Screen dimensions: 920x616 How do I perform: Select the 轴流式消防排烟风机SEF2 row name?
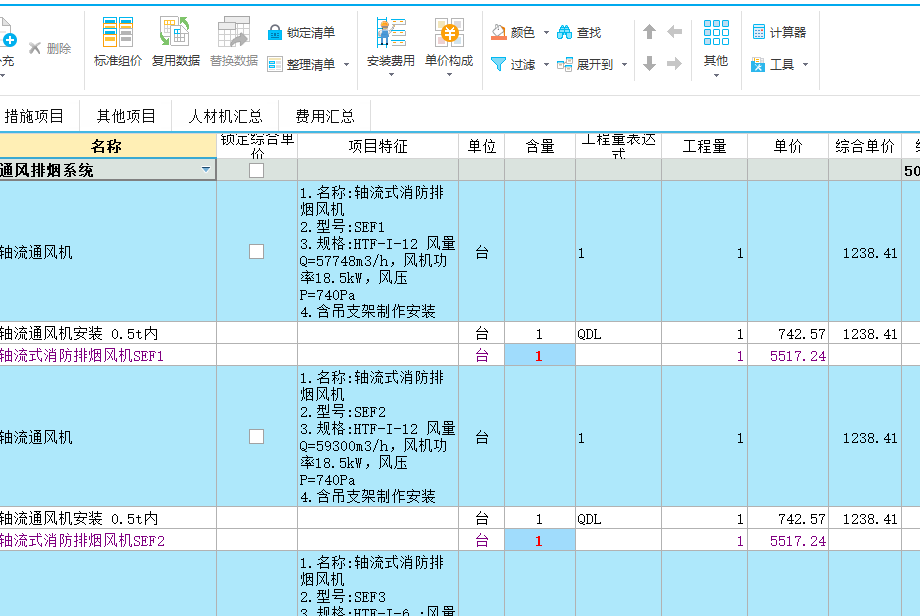click(x=82, y=540)
